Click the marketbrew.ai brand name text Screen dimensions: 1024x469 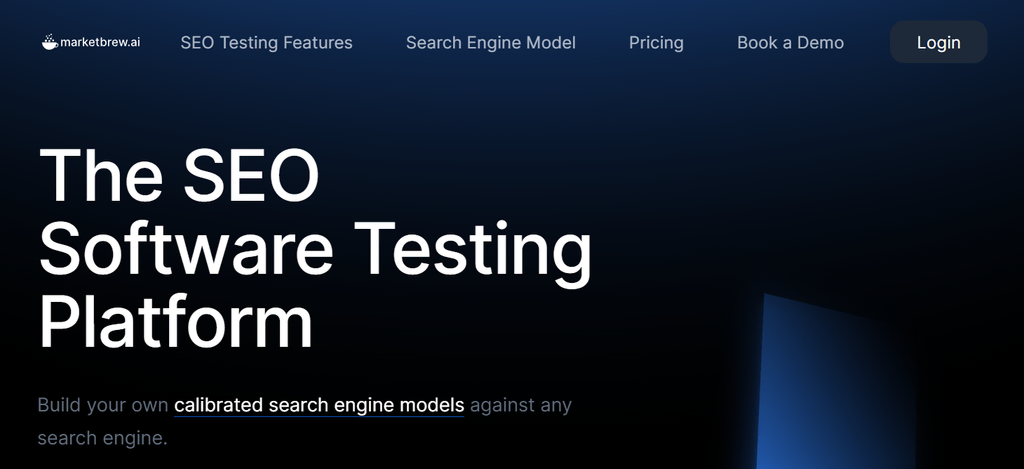(x=100, y=43)
